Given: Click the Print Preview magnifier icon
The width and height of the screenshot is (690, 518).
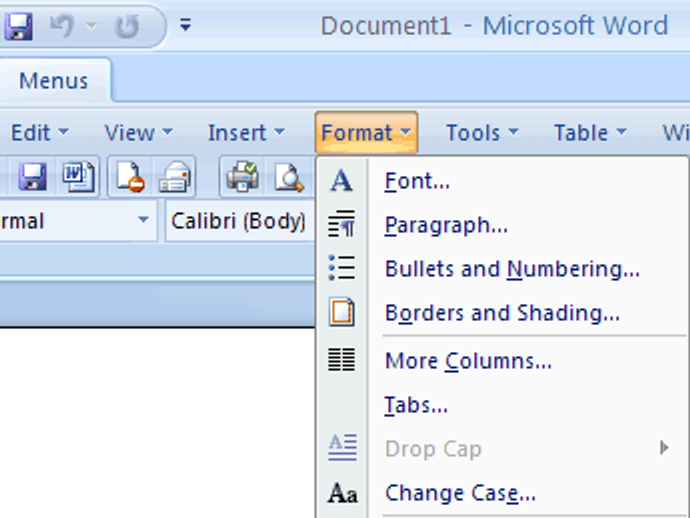Looking at the screenshot, I should 288,177.
